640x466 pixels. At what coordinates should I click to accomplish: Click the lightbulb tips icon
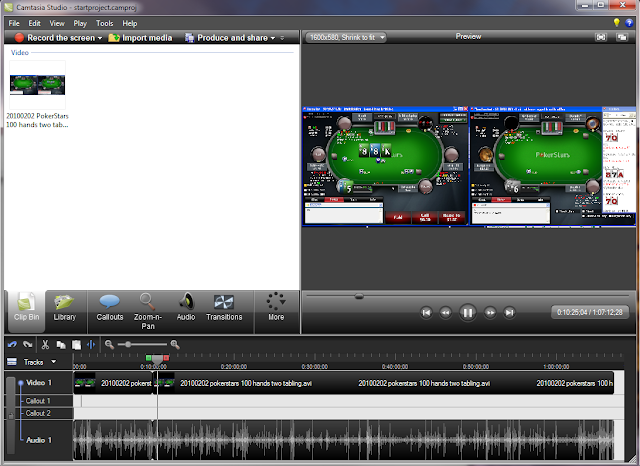[x=616, y=23]
